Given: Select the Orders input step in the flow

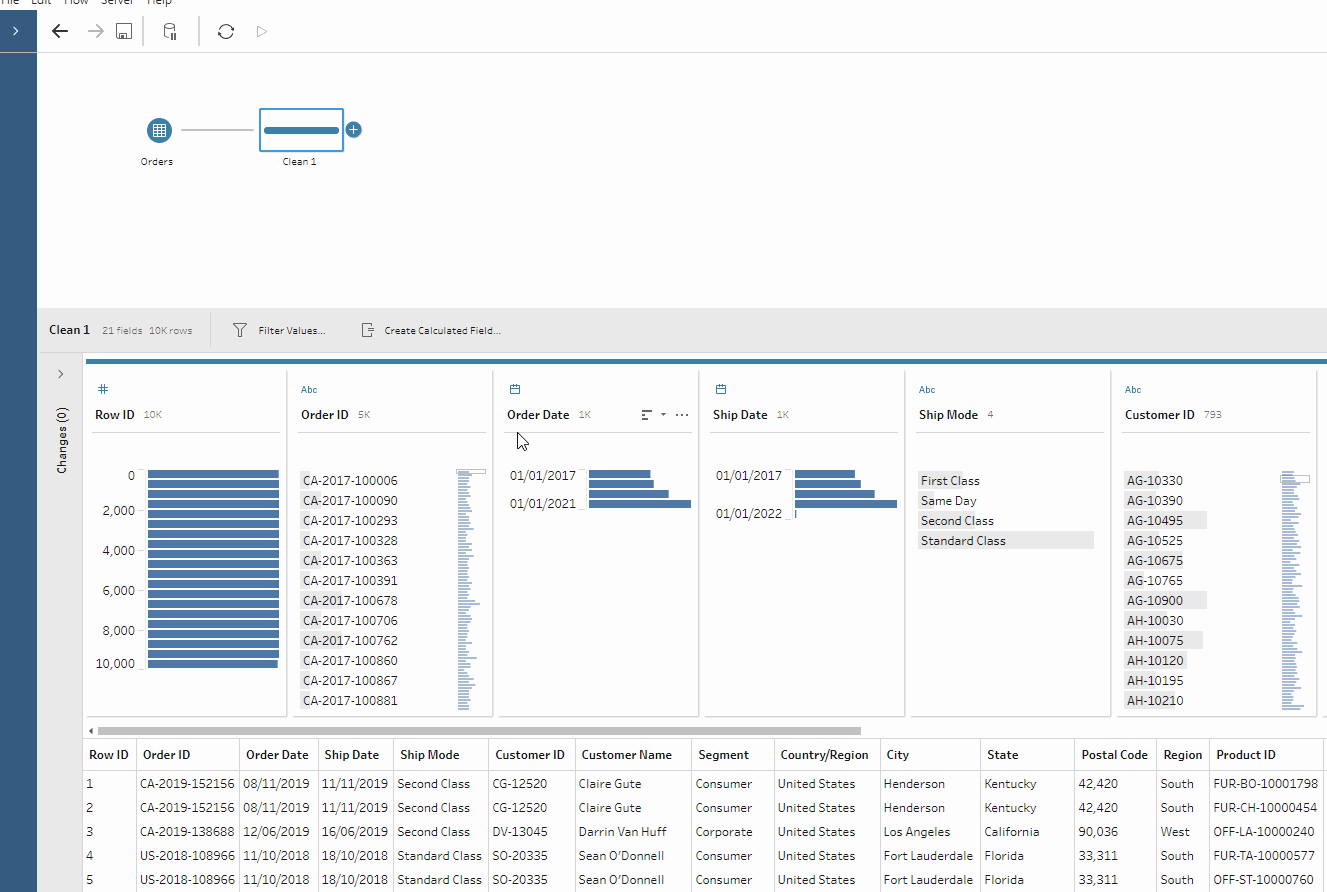Looking at the screenshot, I should (157, 130).
